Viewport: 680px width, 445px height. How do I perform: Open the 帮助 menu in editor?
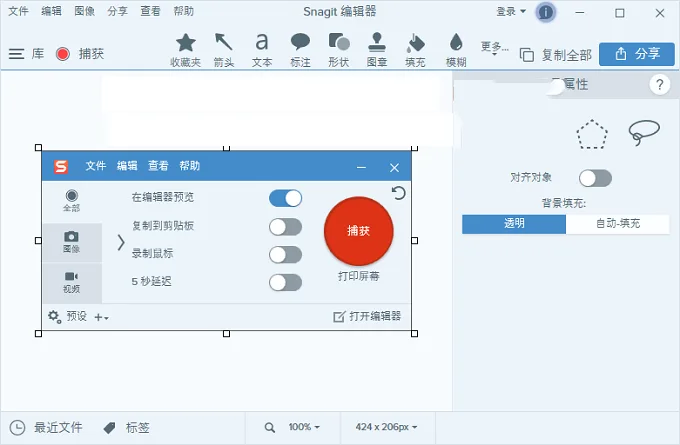(183, 11)
